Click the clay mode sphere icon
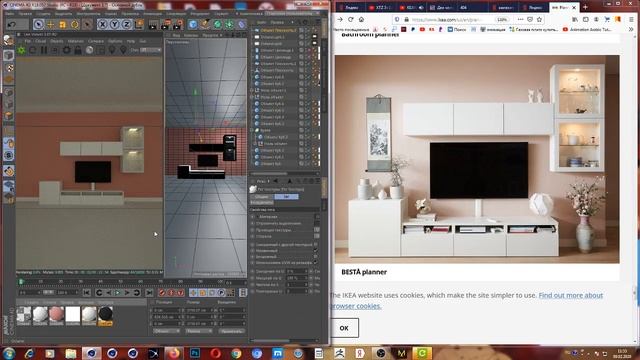The width and height of the screenshot is (640, 360). pyautogui.click(x=89, y=50)
